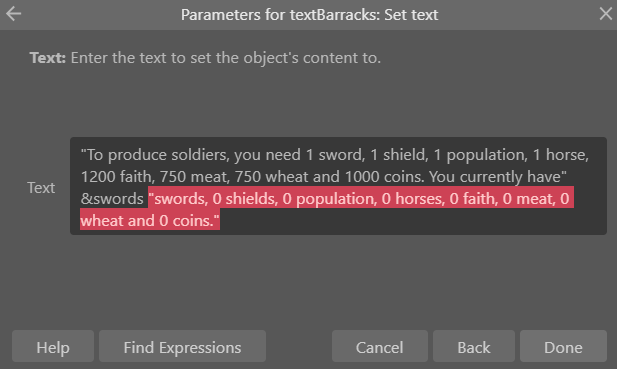Viewport: 617px width, 369px height.
Task: Confirm the expression with Done button
Action: click(563, 346)
